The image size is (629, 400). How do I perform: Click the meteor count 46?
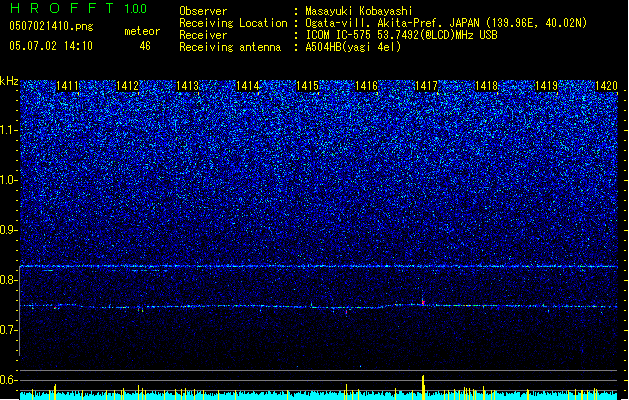pos(145,46)
